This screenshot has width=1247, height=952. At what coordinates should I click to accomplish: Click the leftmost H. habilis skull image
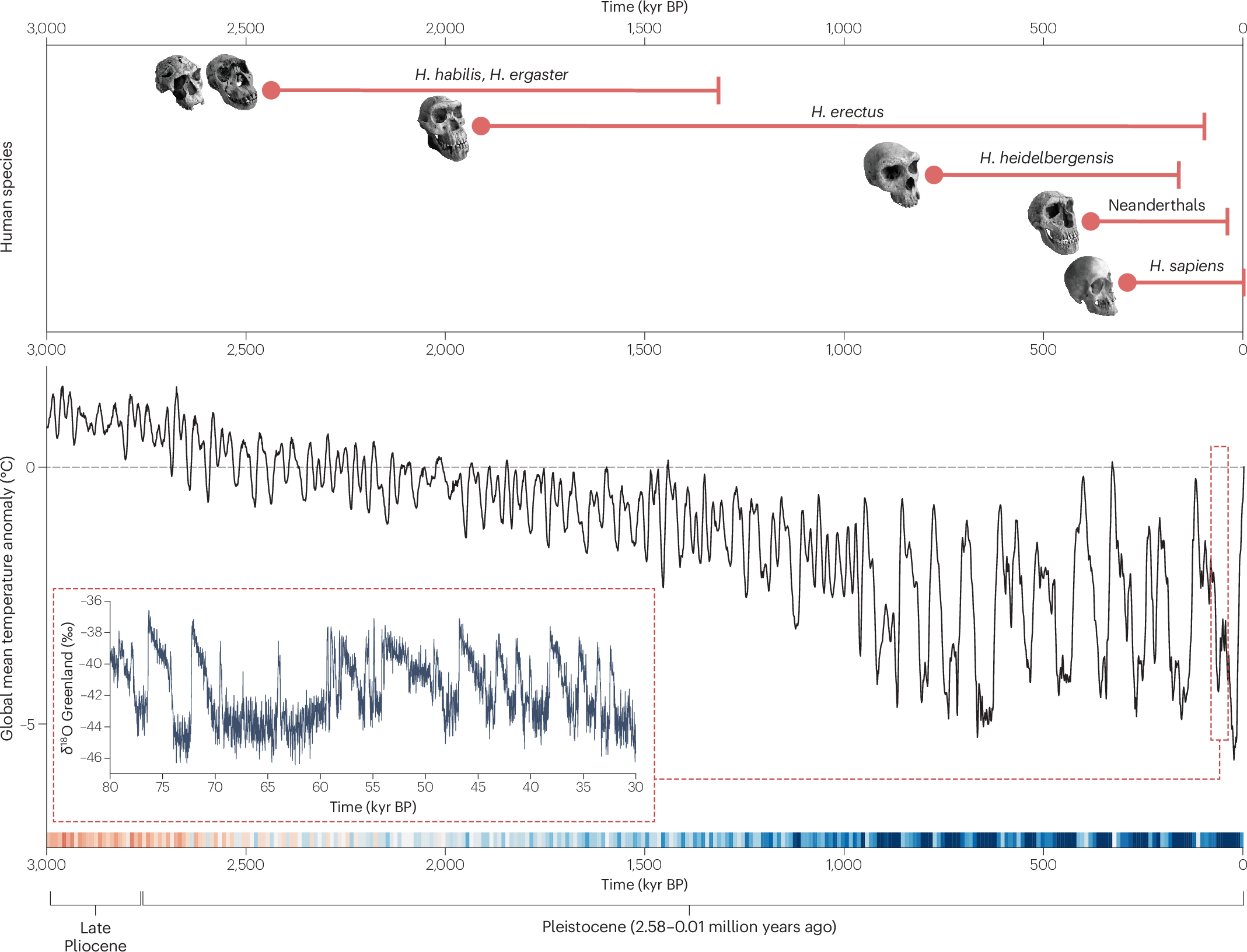[179, 82]
